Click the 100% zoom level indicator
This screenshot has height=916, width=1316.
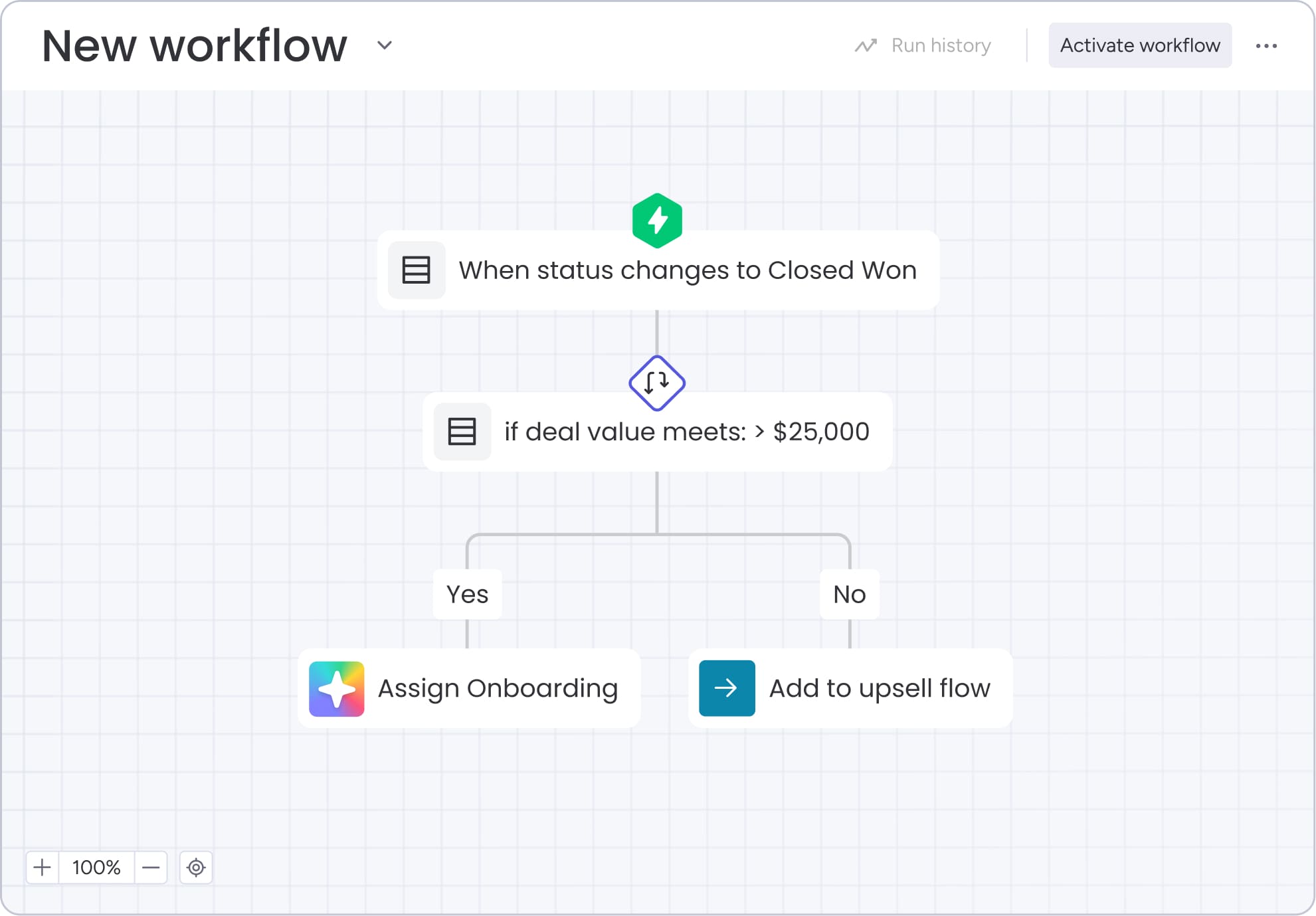(96, 868)
